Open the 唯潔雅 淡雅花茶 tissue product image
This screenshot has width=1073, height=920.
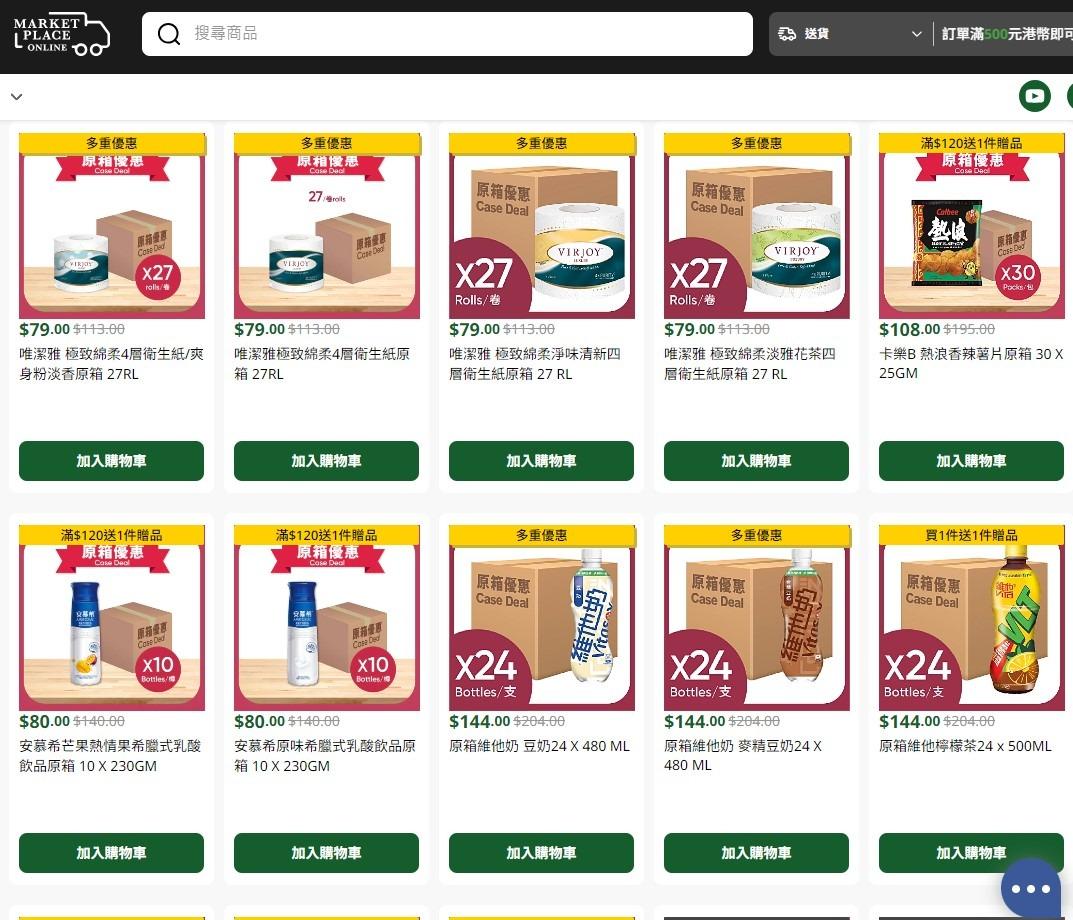click(756, 226)
